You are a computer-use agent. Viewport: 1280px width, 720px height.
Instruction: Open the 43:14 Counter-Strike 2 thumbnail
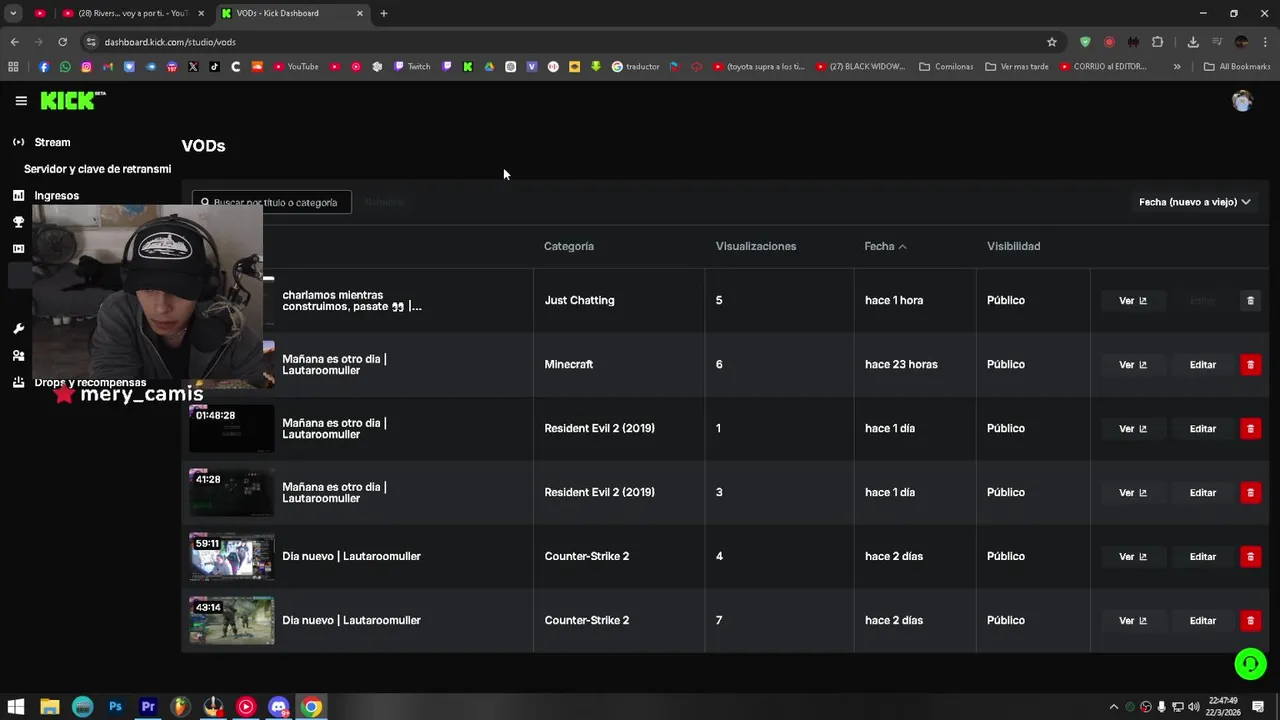[231, 621]
